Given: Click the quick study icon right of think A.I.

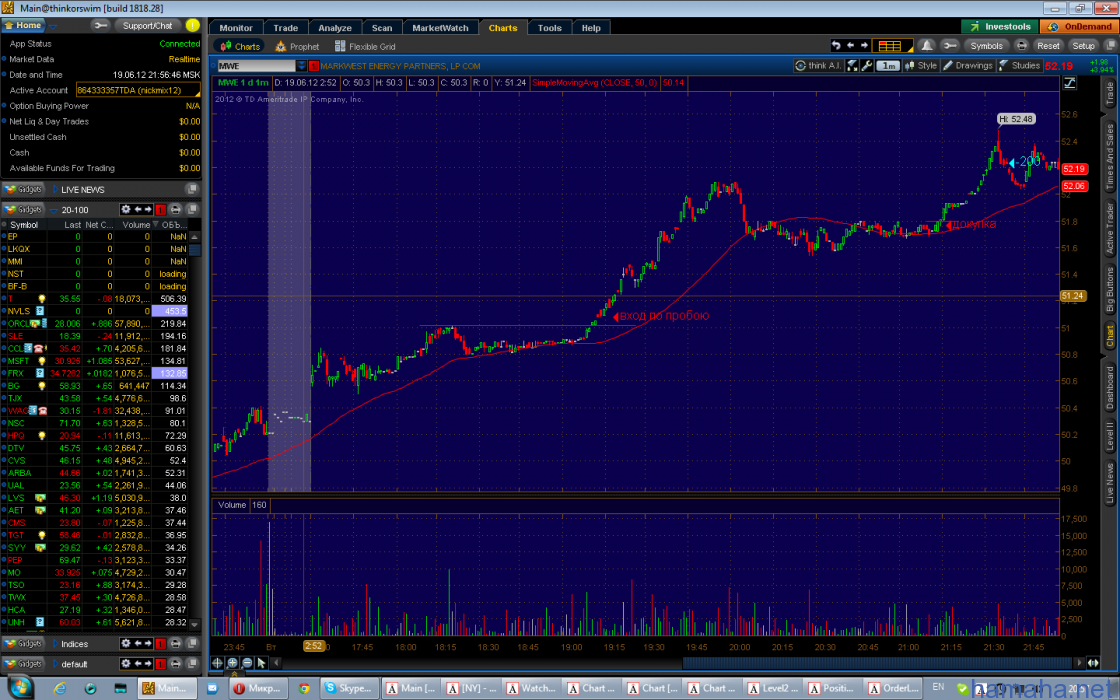Looking at the screenshot, I should (x=852, y=66).
